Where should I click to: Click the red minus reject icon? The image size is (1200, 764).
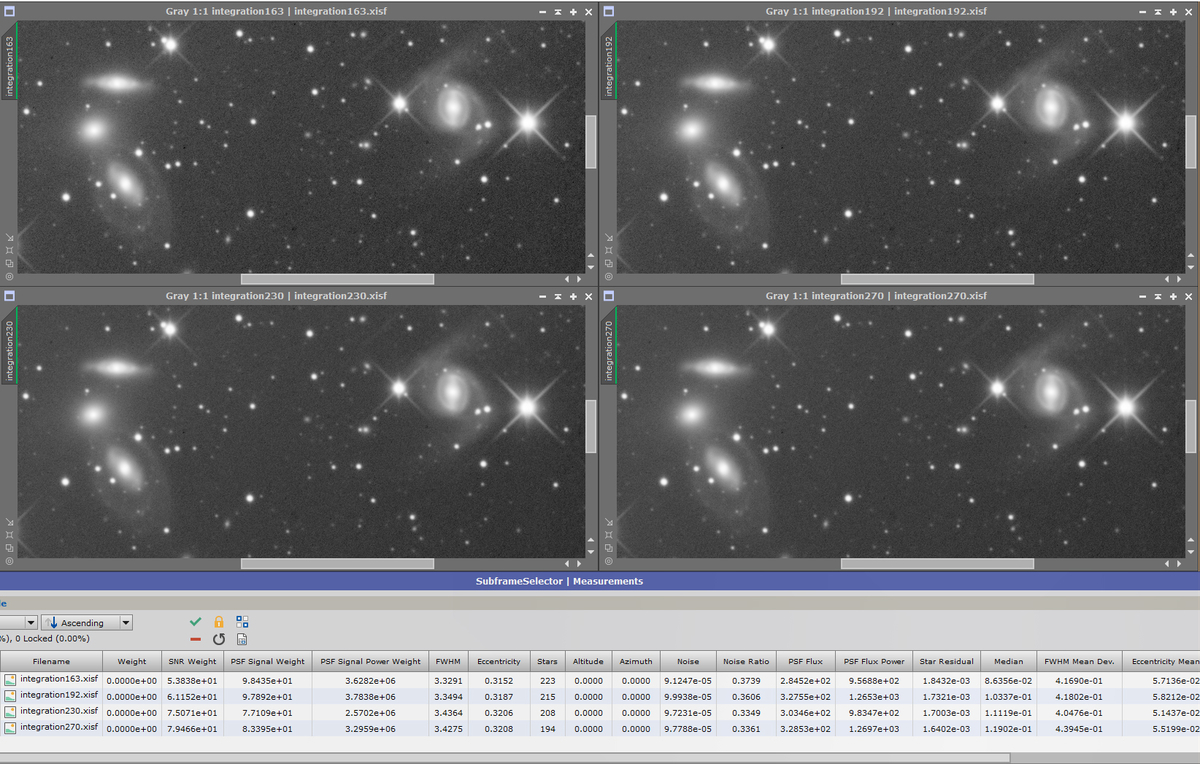(x=195, y=639)
